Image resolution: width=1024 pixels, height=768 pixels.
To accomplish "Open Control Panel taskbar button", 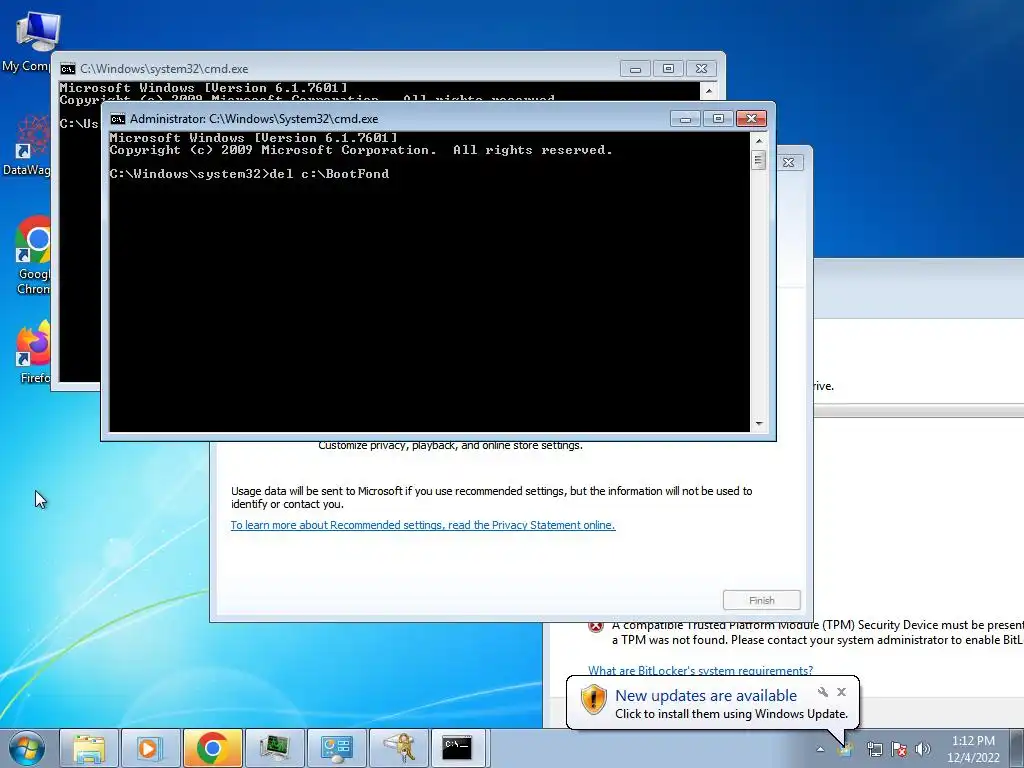I will click(x=336, y=748).
